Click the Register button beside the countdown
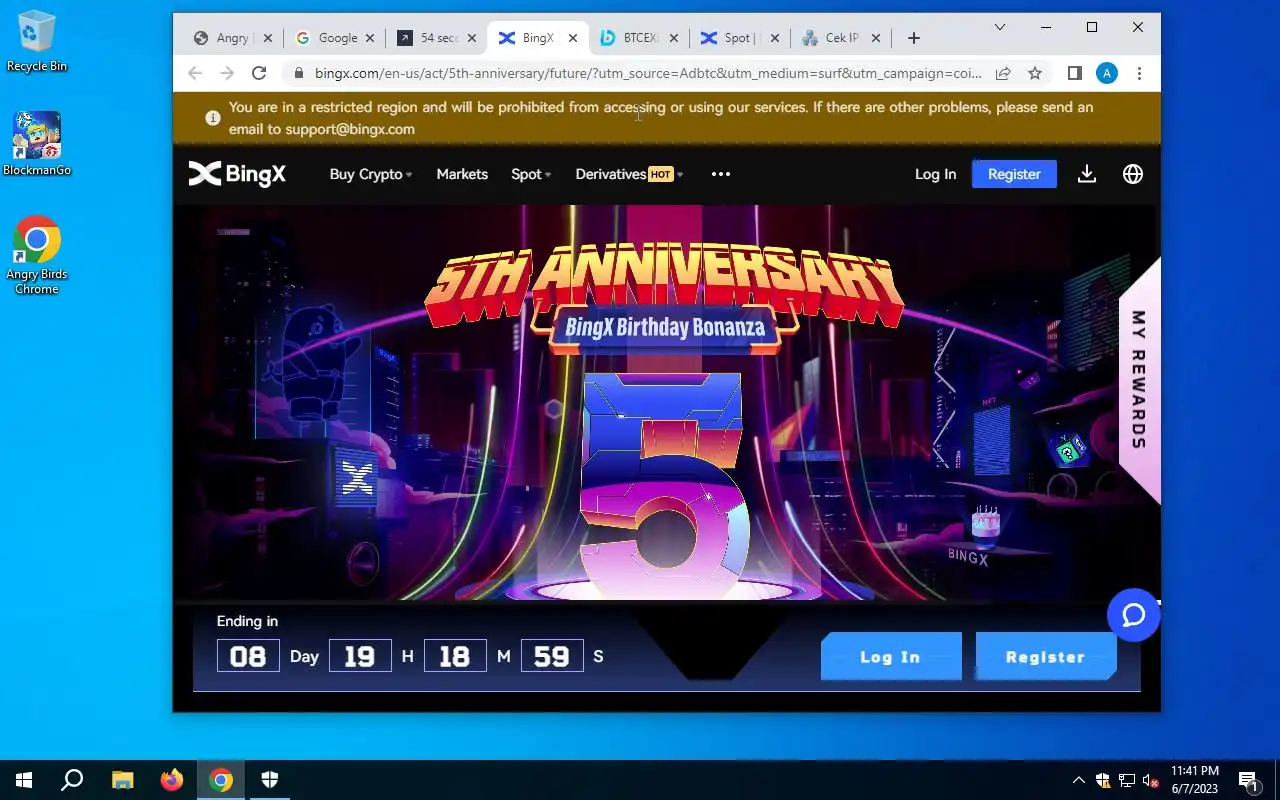 [x=1045, y=657]
